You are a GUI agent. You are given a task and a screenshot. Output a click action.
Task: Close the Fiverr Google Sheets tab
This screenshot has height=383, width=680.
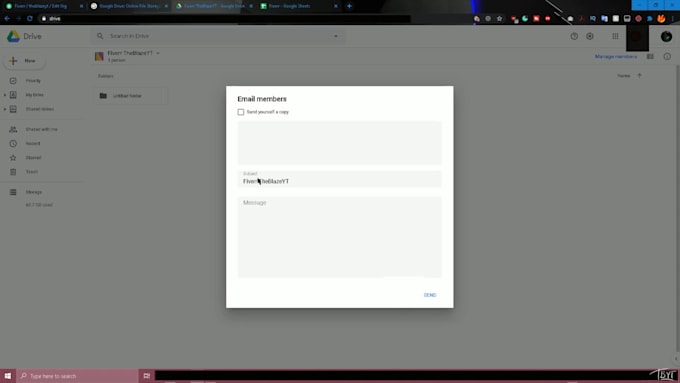pos(336,6)
